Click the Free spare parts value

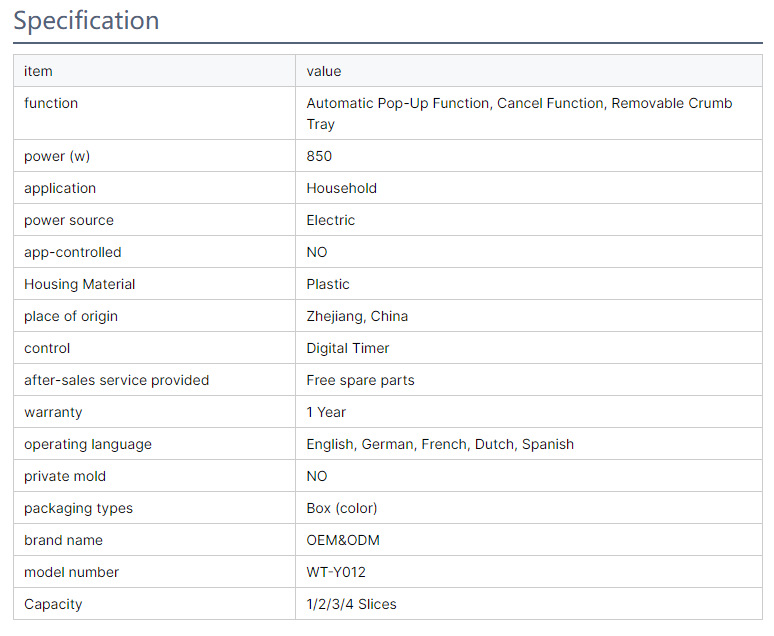[360, 380]
